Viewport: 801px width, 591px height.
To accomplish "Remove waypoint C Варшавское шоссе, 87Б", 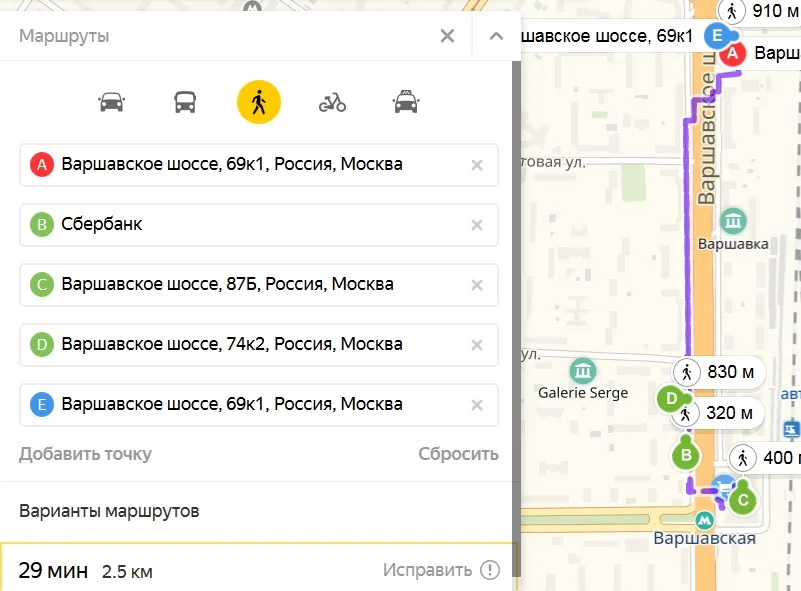I will coord(477,285).
